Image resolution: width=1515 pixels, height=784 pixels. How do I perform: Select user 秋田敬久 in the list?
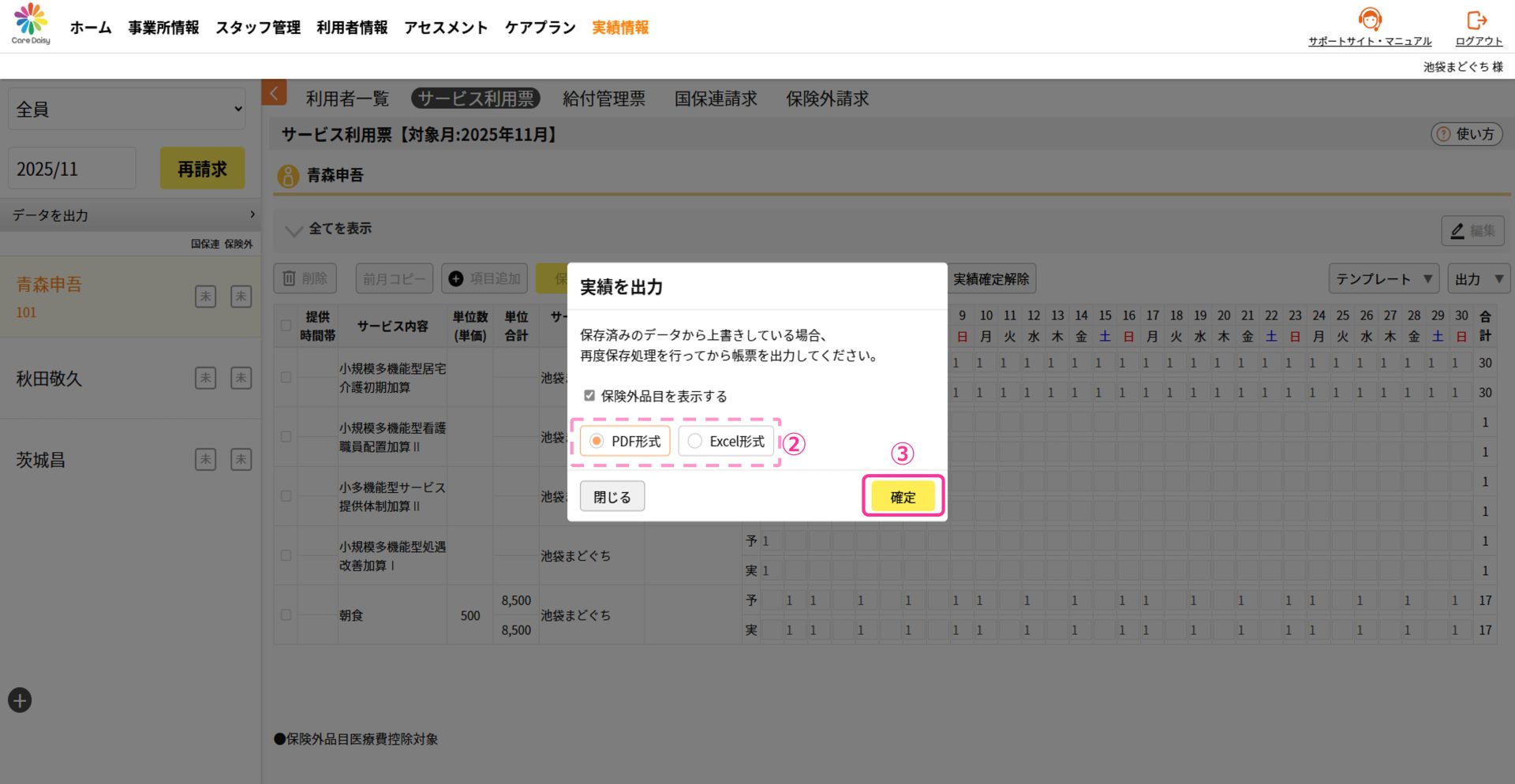[49, 379]
